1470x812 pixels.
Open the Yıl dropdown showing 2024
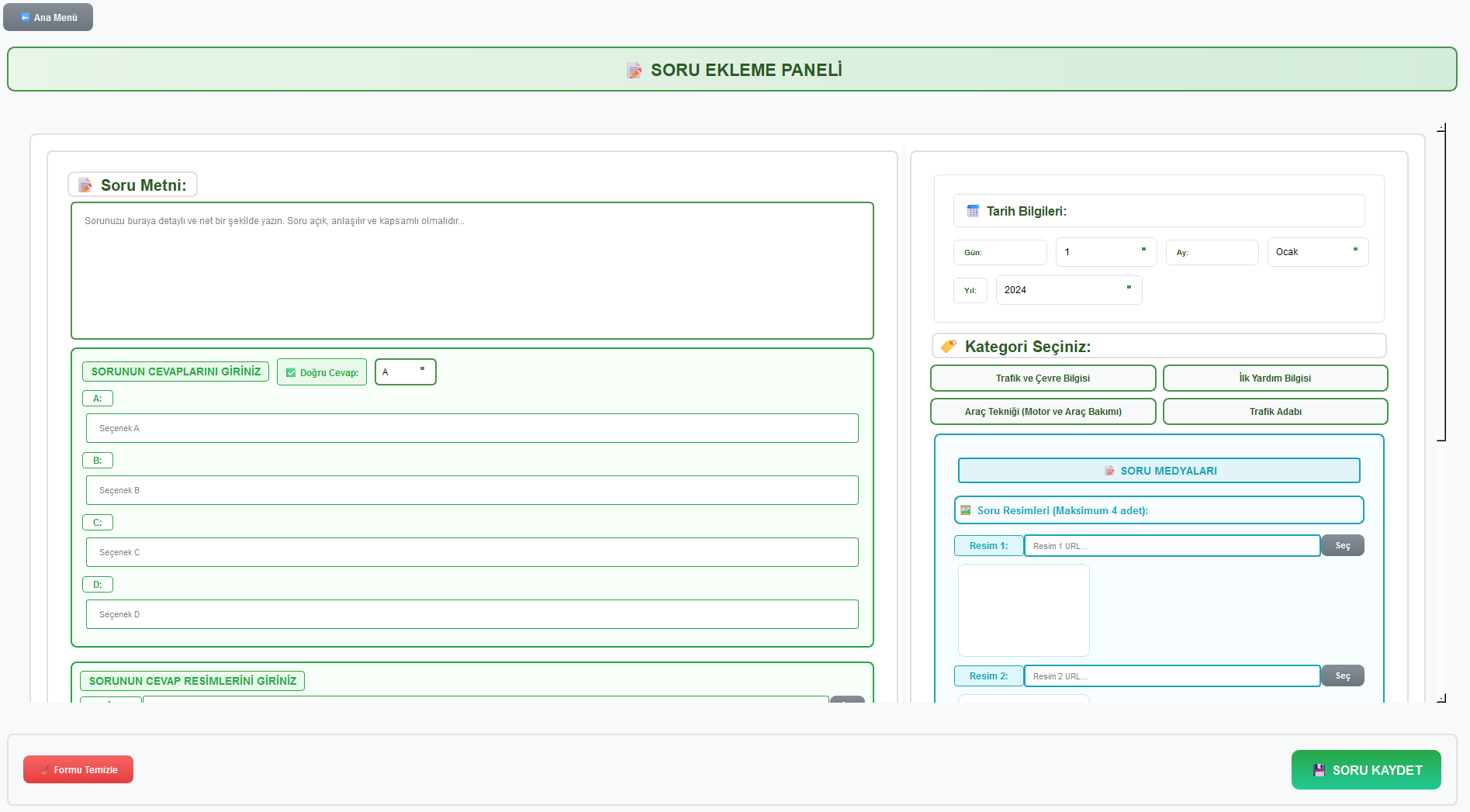click(x=1068, y=290)
